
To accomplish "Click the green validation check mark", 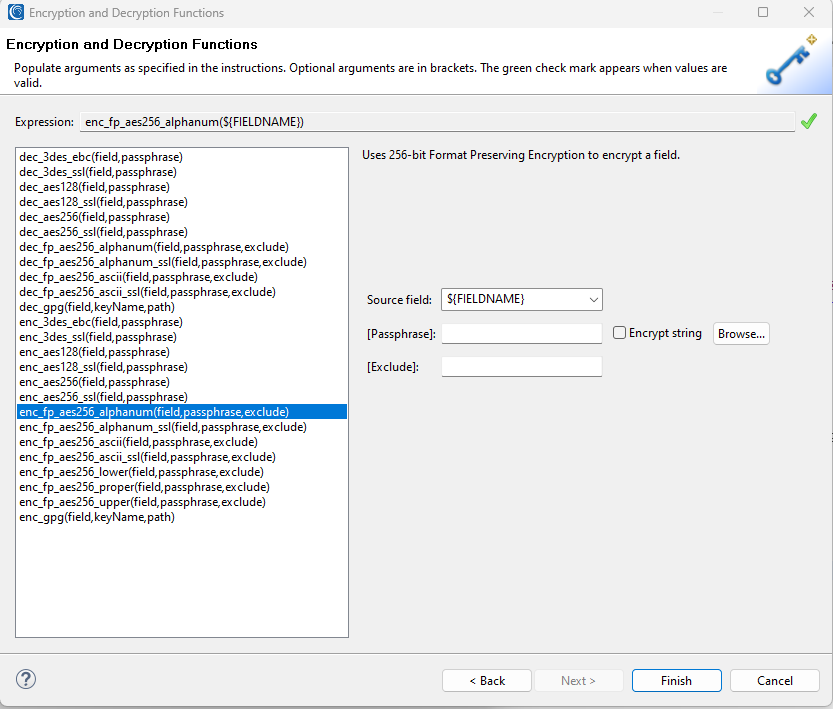I will tap(809, 121).
